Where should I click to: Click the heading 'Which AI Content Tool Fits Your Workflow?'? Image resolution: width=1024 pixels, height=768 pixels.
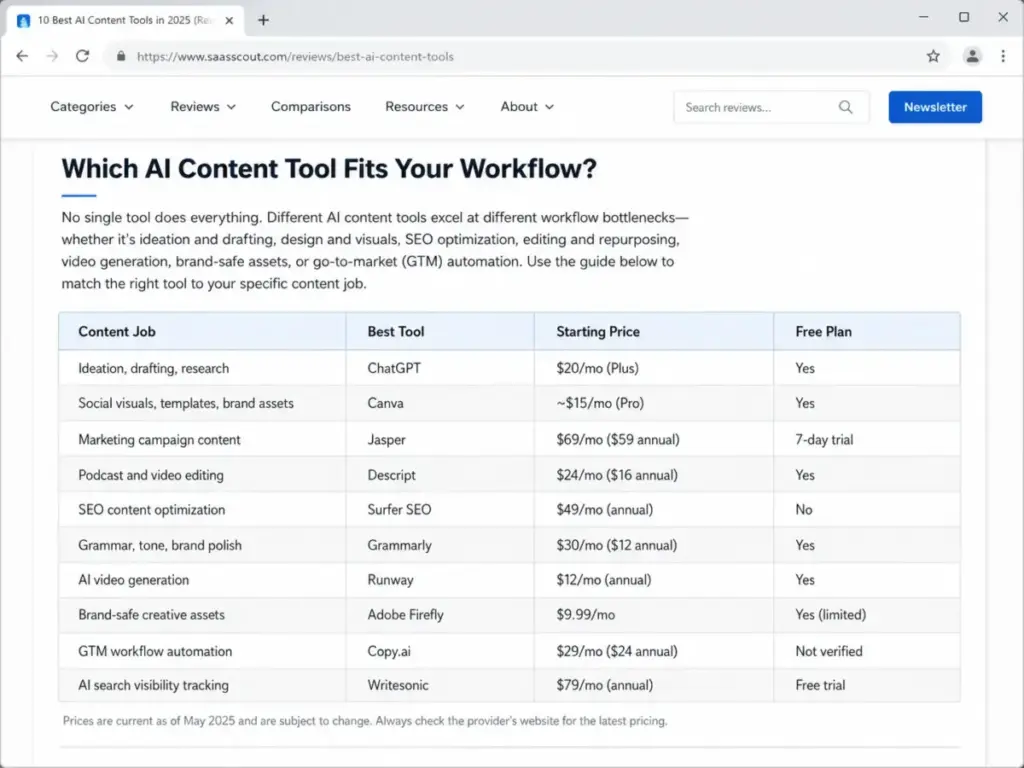[x=329, y=168]
